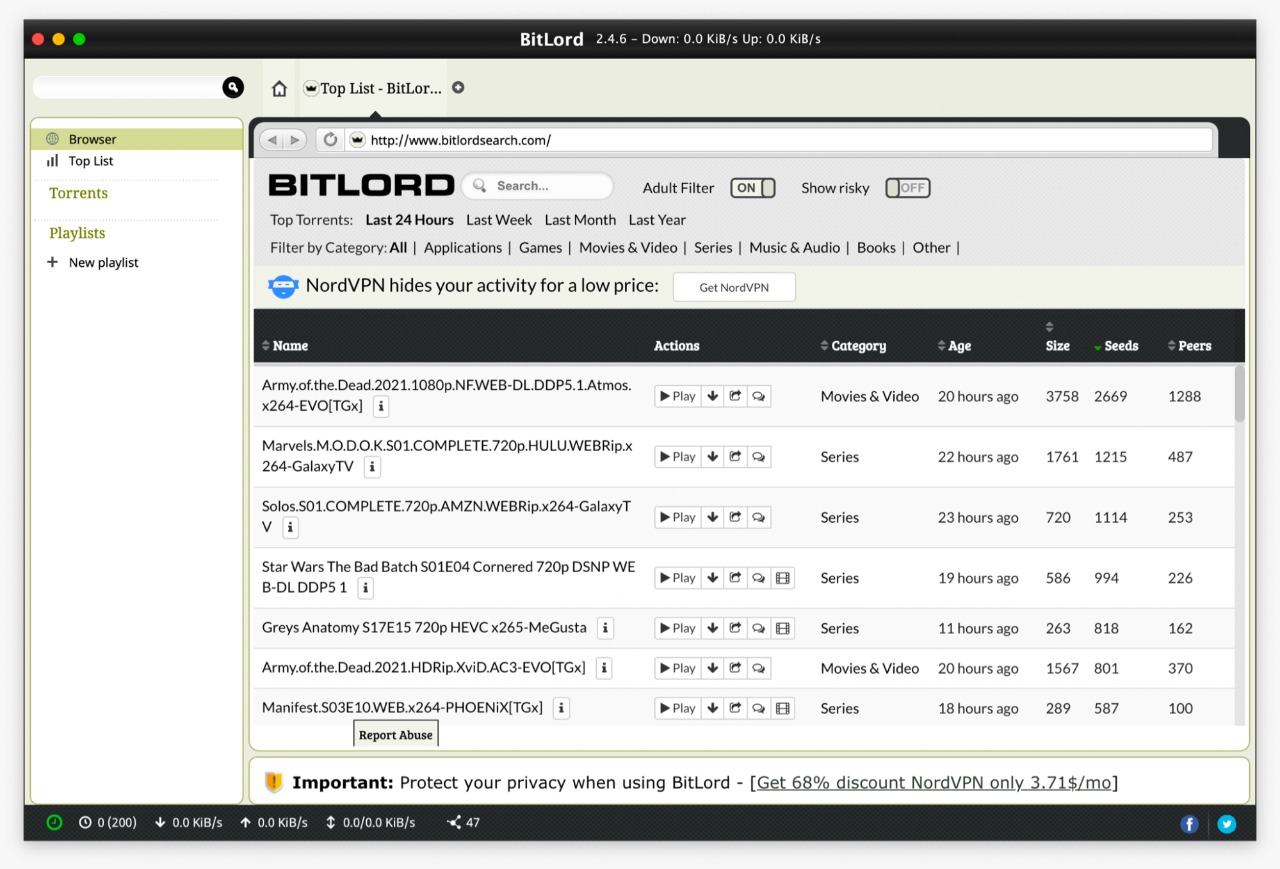Create a New playlist in sidebar
This screenshot has width=1280, height=869.
tap(93, 262)
